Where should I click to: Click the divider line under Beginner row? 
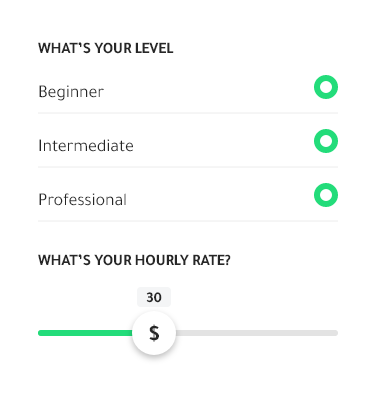pos(188,113)
